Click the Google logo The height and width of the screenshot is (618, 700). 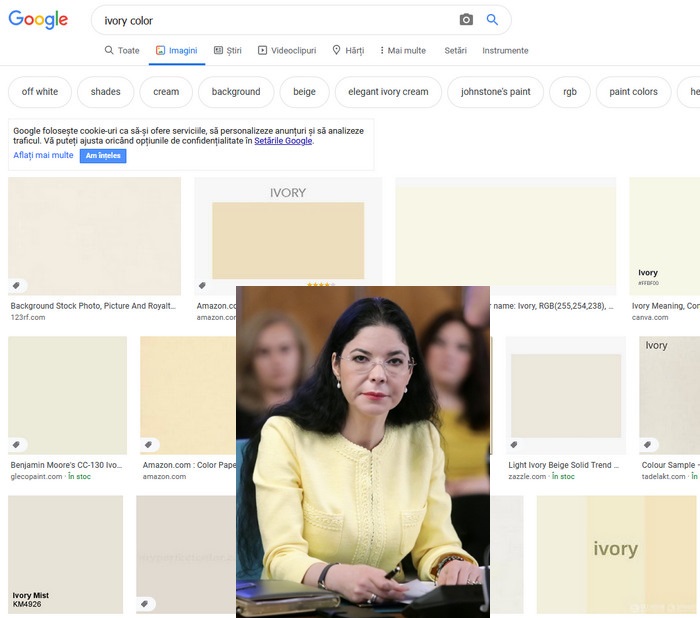coord(38,19)
